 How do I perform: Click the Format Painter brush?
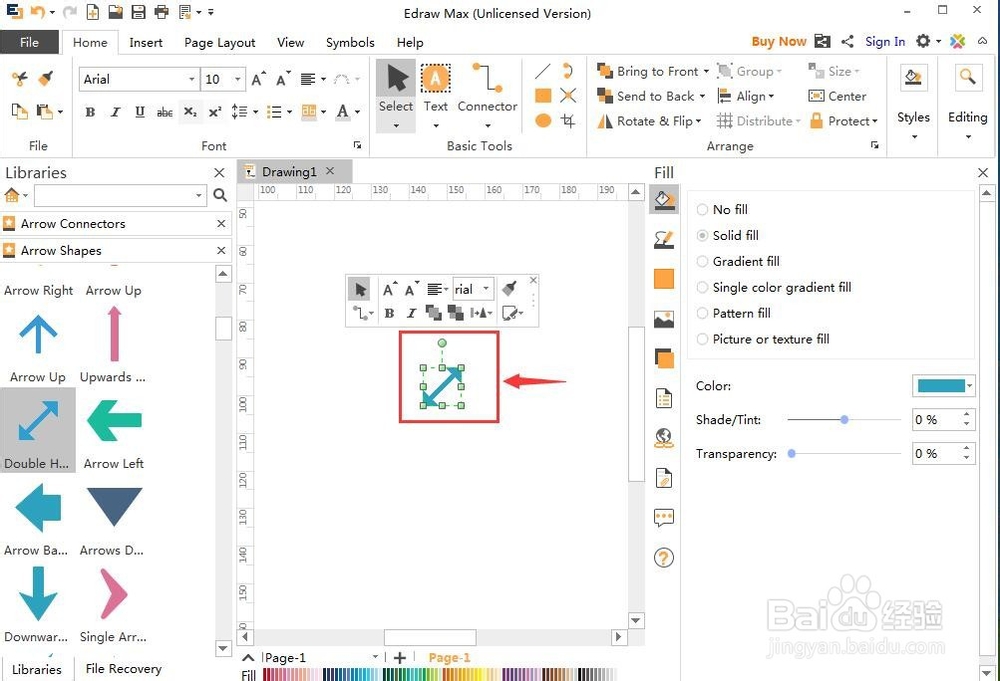45,78
